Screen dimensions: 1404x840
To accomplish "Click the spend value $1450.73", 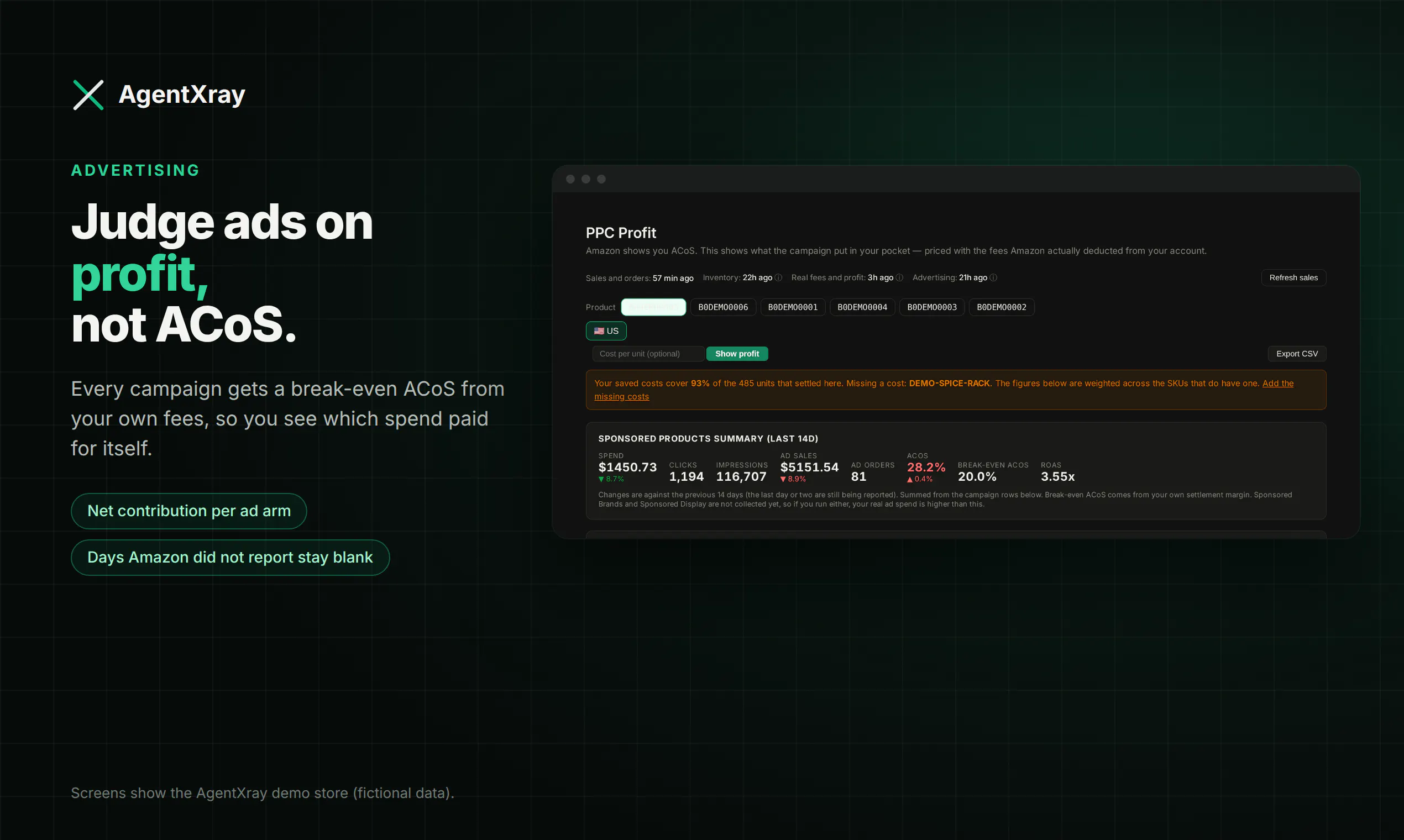I will click(x=627, y=467).
